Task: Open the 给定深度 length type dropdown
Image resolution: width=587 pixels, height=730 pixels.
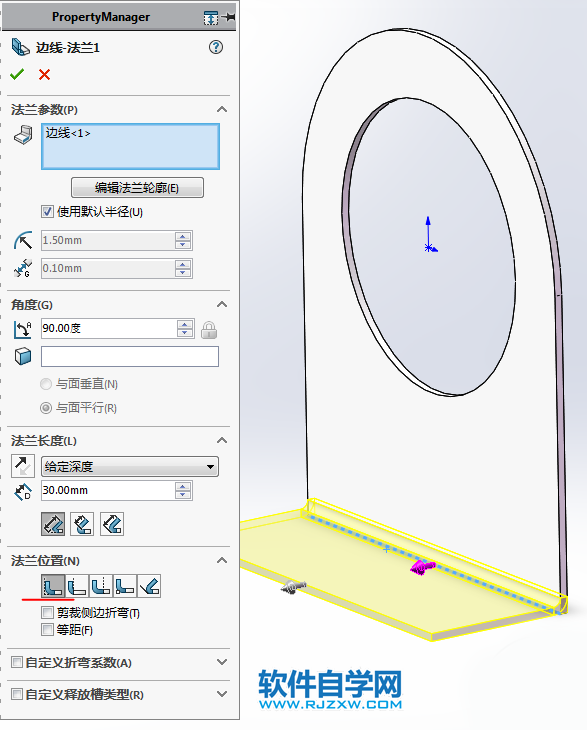Action: point(130,466)
